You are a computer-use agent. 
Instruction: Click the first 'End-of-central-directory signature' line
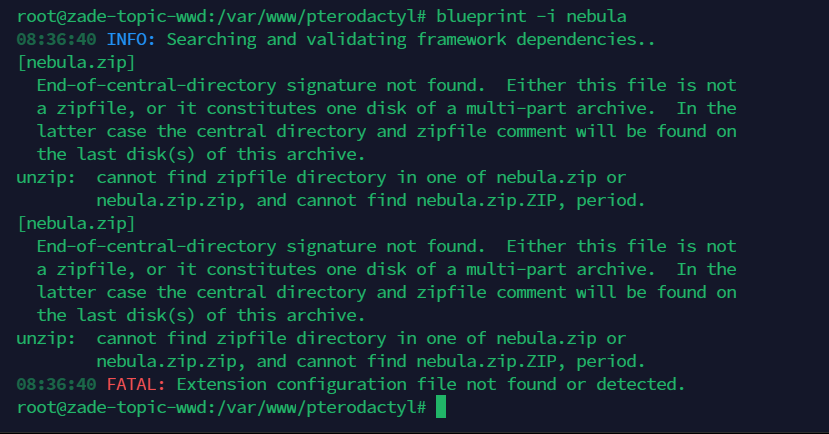pyautogui.click(x=386, y=86)
